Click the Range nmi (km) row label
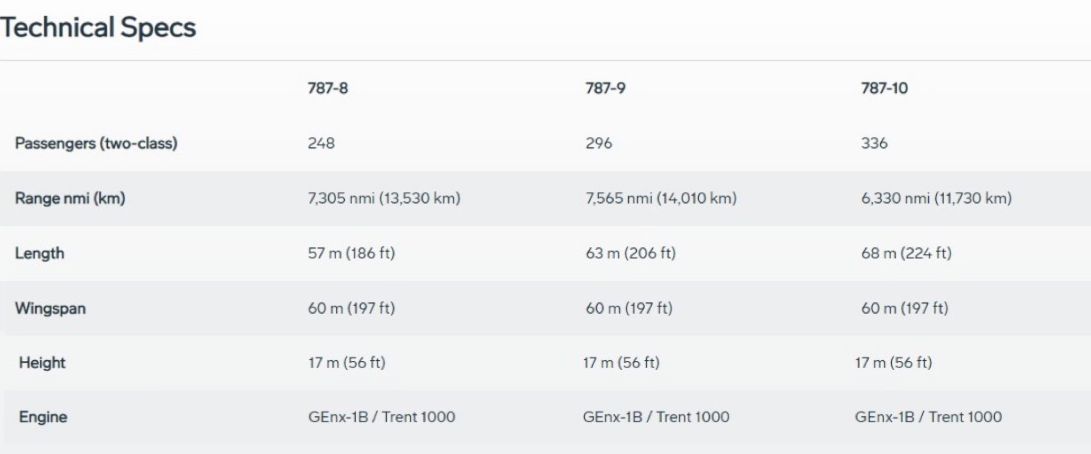Image resolution: width=1091 pixels, height=454 pixels. tap(70, 198)
